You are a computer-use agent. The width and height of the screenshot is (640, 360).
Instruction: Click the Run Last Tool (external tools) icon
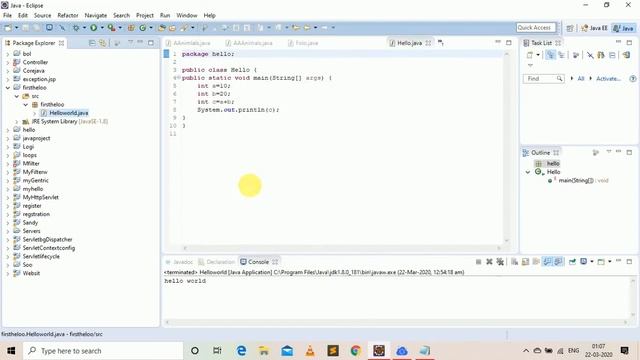(x=111, y=28)
